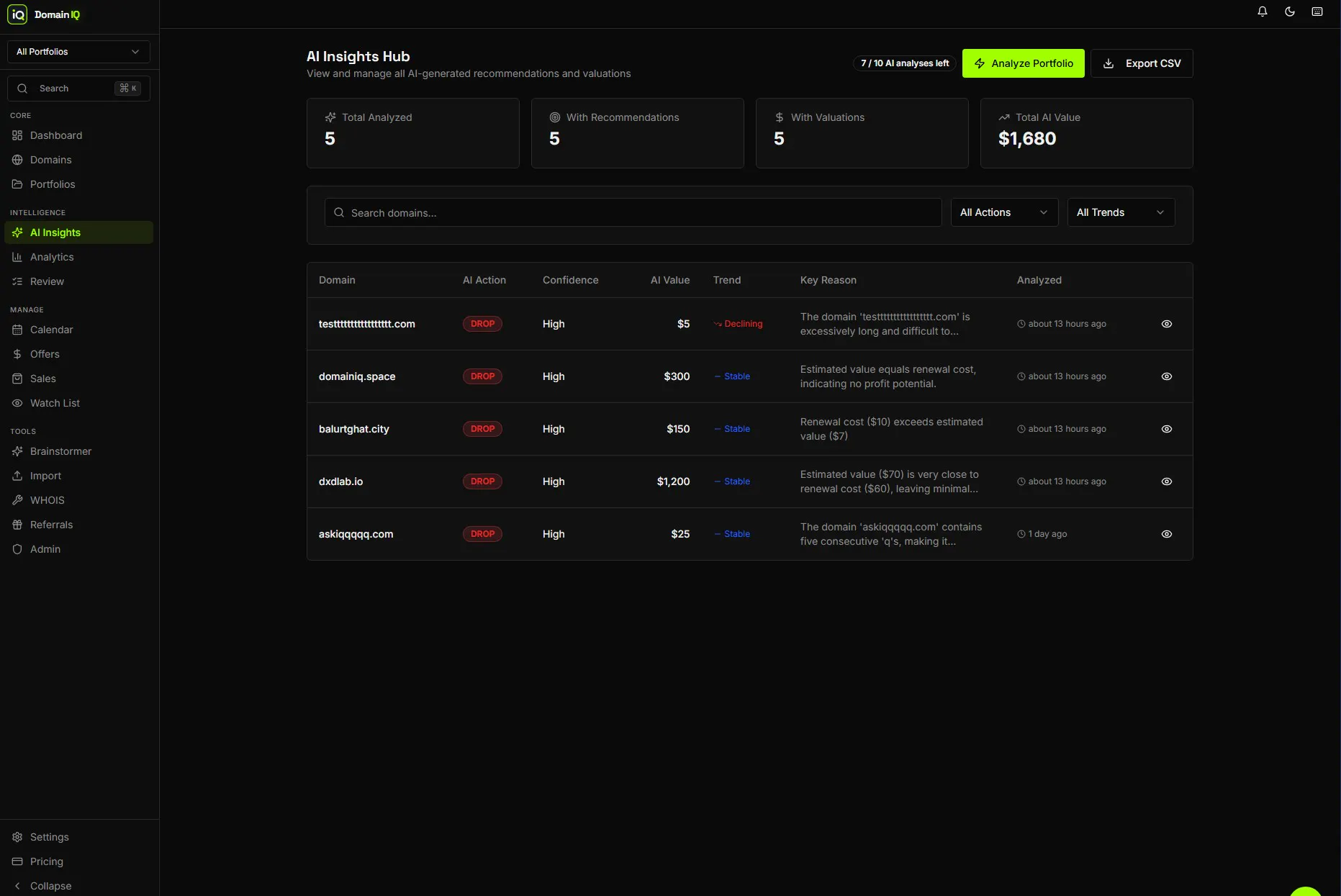Open domain dxdlab.io link
Image resolution: width=1341 pixels, height=896 pixels.
tap(340, 481)
